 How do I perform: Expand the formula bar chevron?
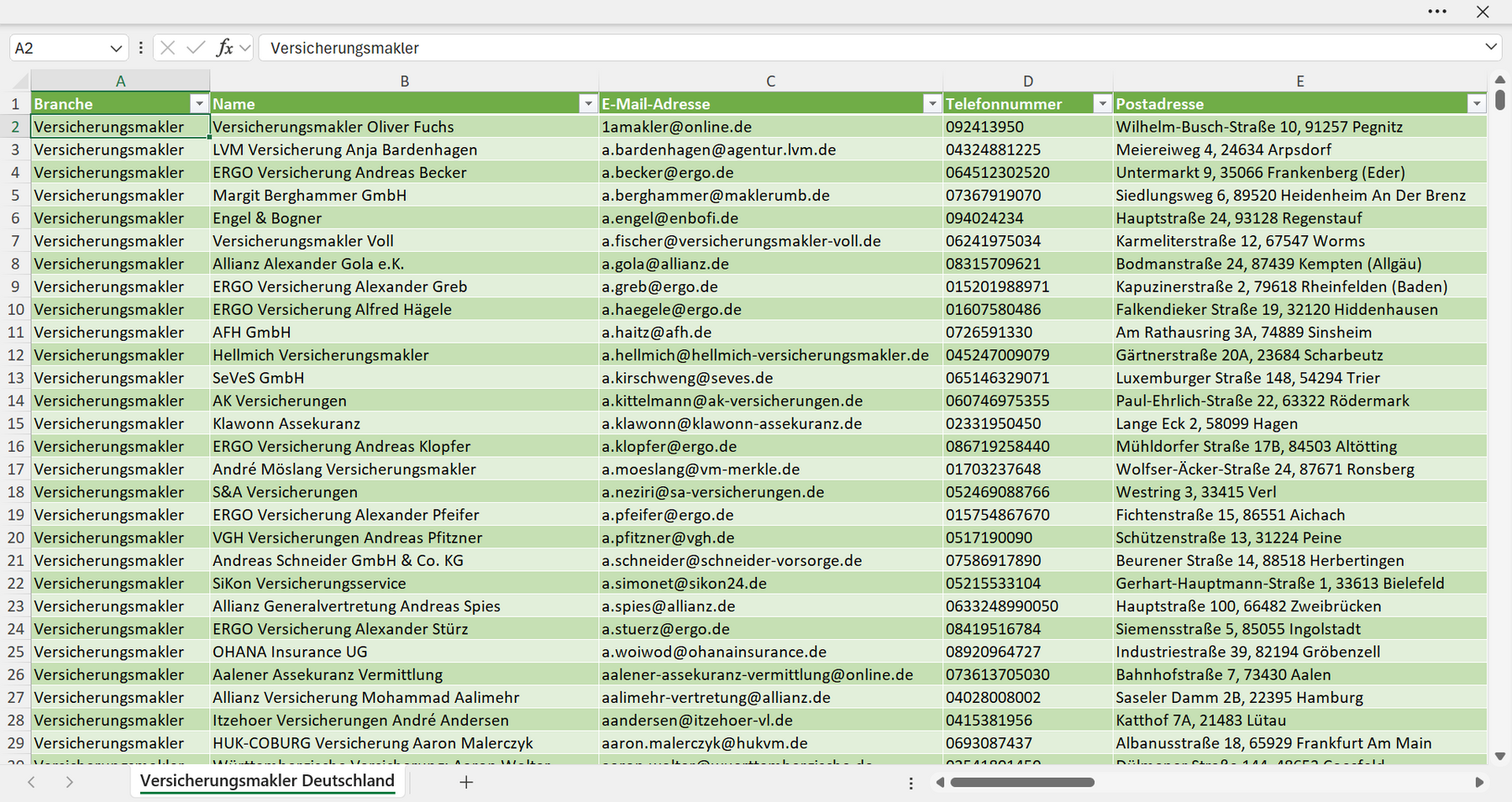click(x=1491, y=47)
